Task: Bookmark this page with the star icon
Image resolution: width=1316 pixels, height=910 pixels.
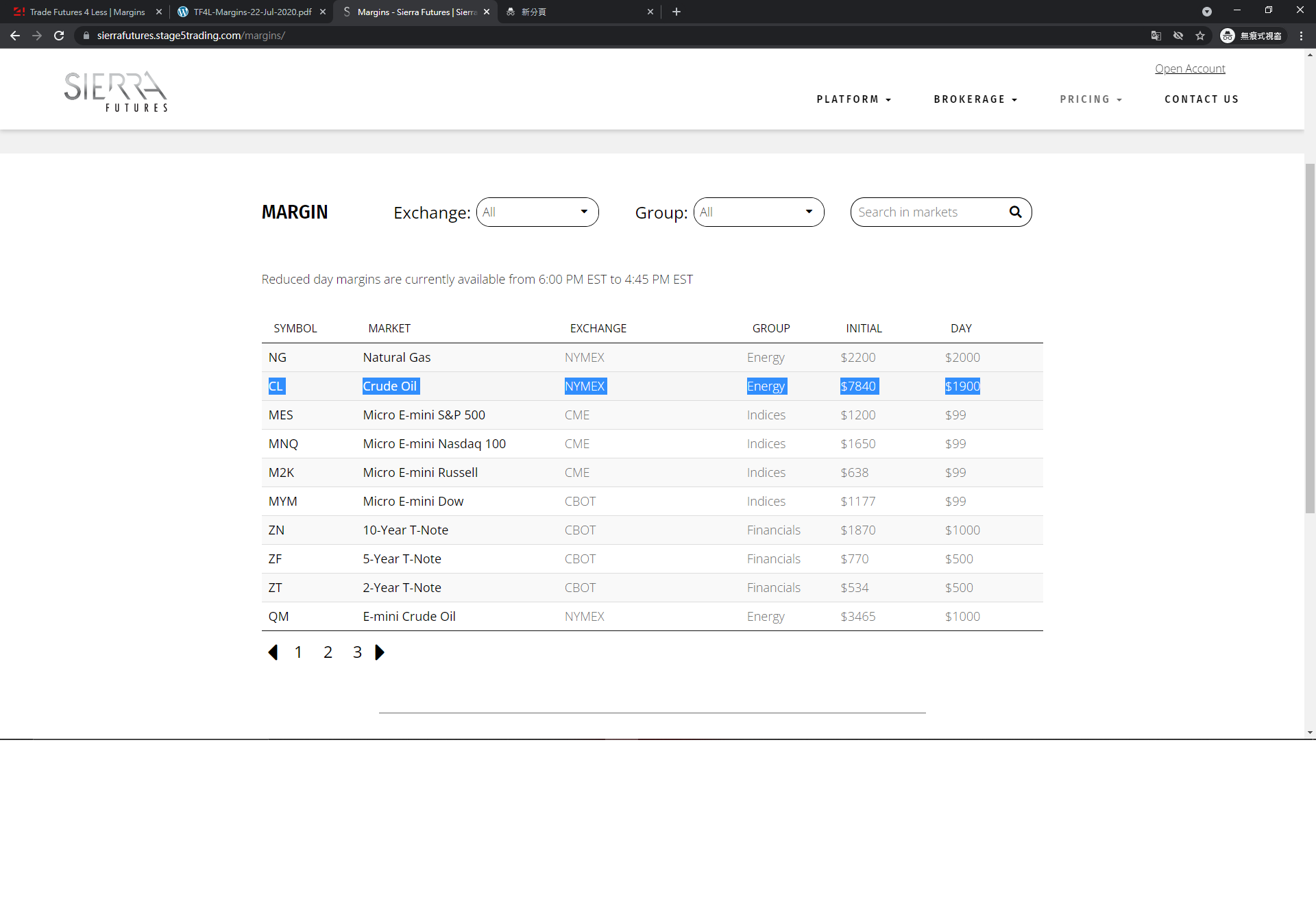Action: 1200,36
